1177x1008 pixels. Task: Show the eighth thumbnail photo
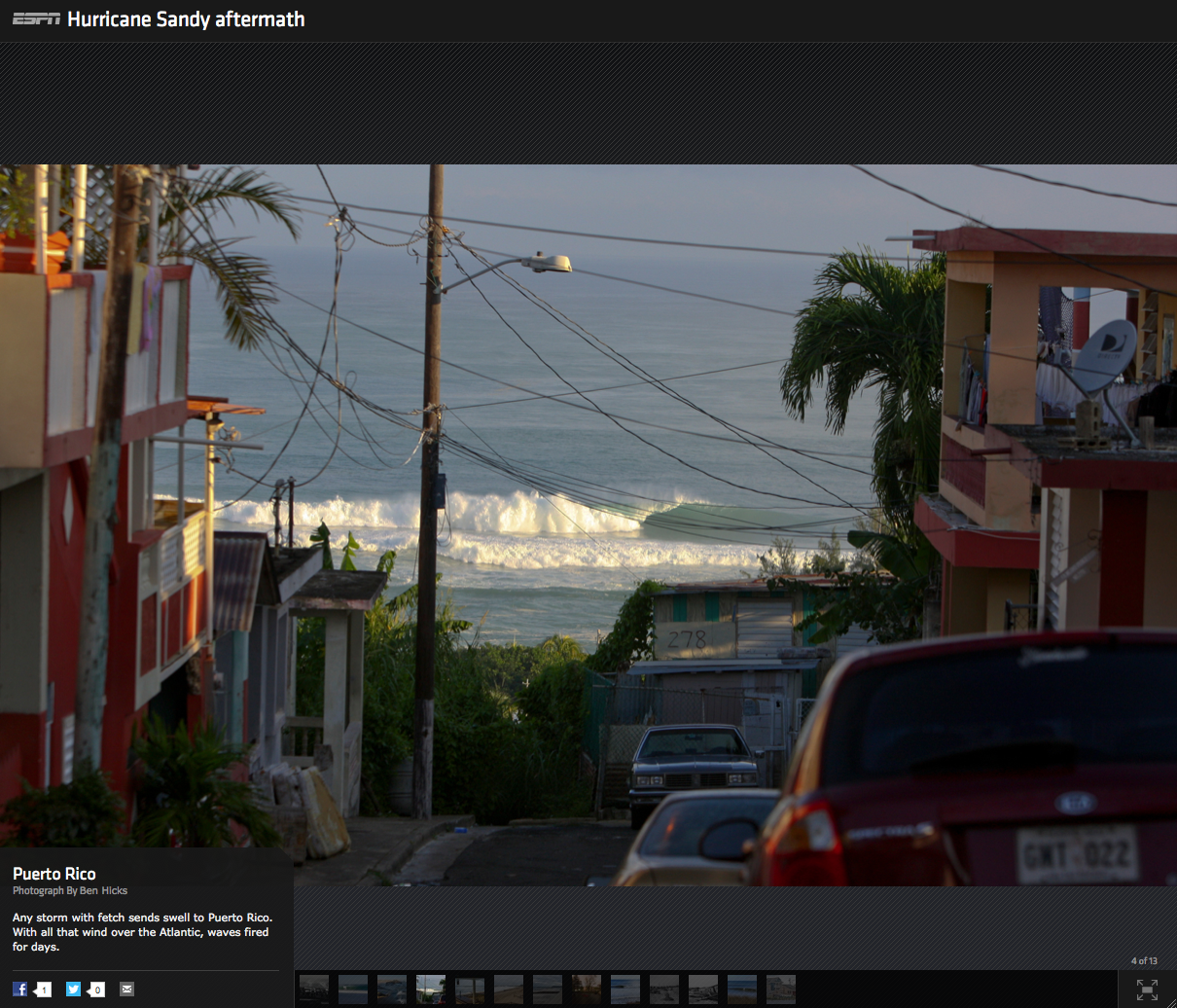pos(587,990)
